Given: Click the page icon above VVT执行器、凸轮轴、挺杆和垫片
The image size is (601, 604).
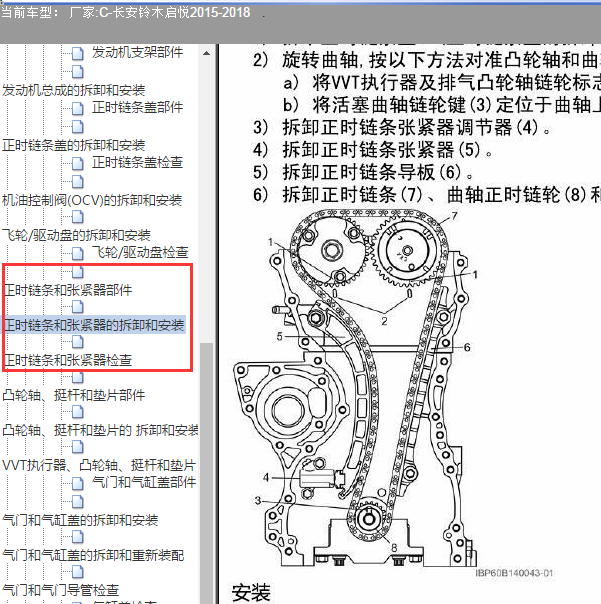Looking at the screenshot, I should click(x=77, y=446).
